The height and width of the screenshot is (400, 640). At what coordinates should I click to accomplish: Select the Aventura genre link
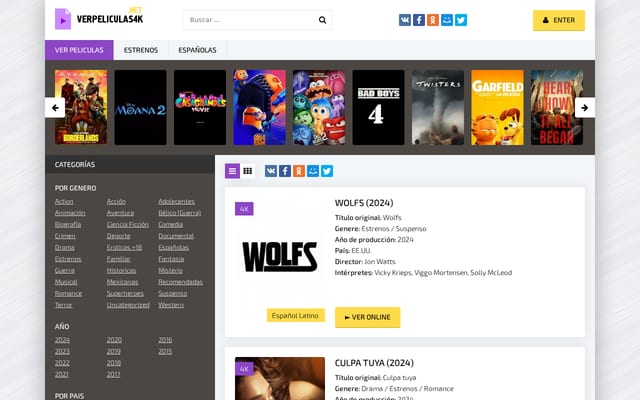click(120, 213)
